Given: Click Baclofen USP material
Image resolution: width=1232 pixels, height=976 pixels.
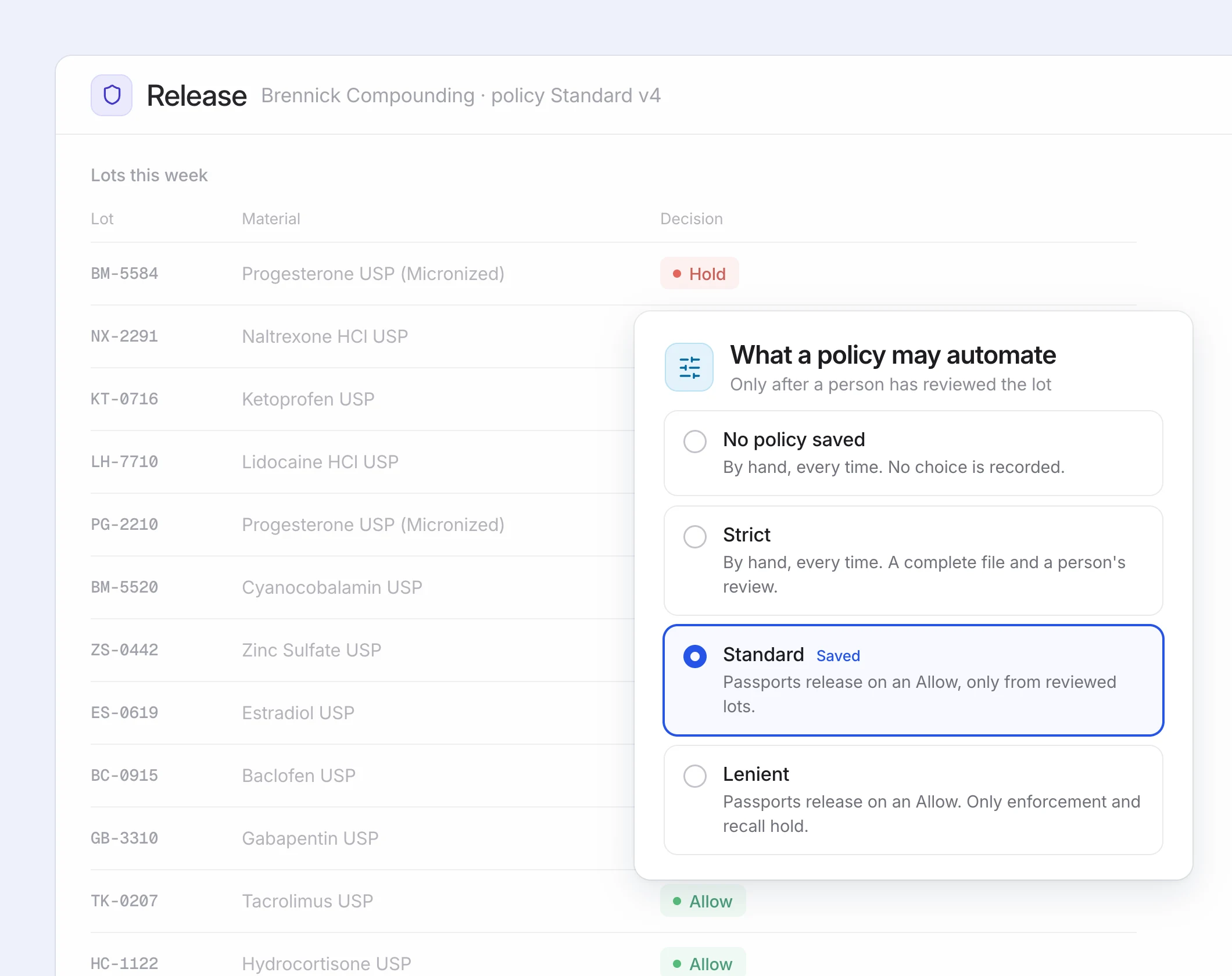Looking at the screenshot, I should (299, 776).
